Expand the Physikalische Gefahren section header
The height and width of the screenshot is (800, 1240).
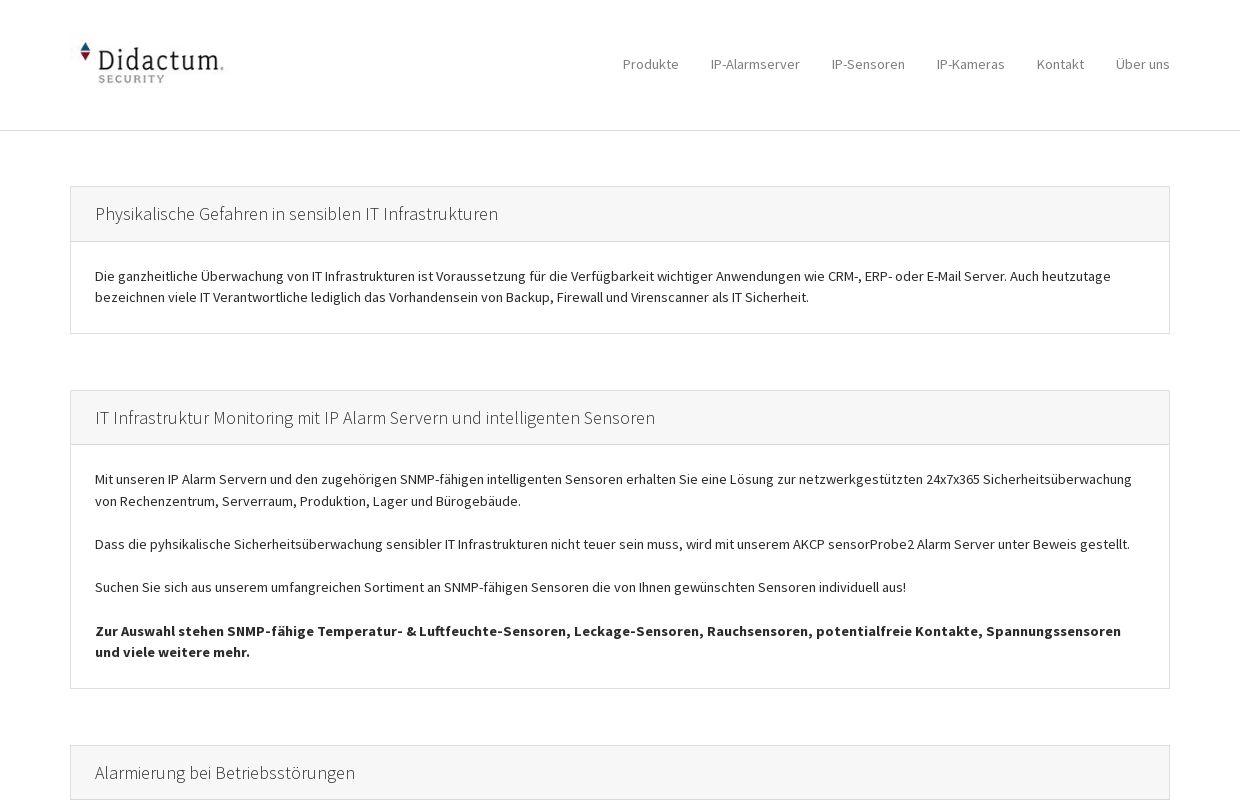coord(296,214)
